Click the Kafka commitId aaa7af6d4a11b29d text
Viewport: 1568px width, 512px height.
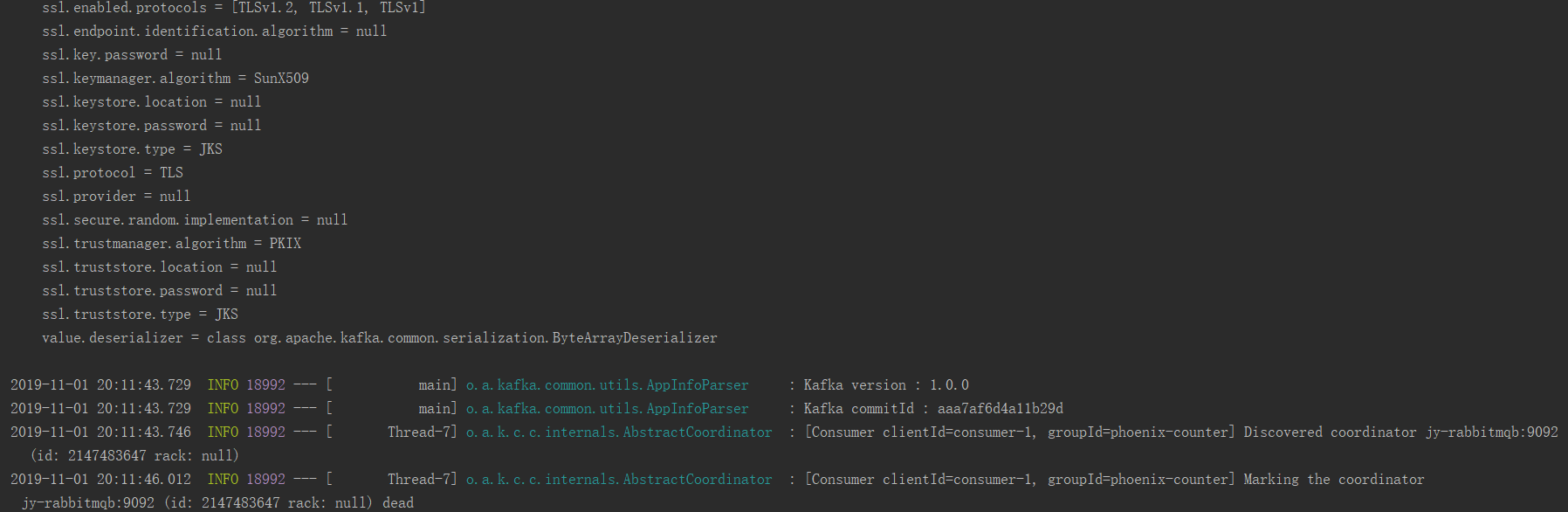(x=934, y=409)
